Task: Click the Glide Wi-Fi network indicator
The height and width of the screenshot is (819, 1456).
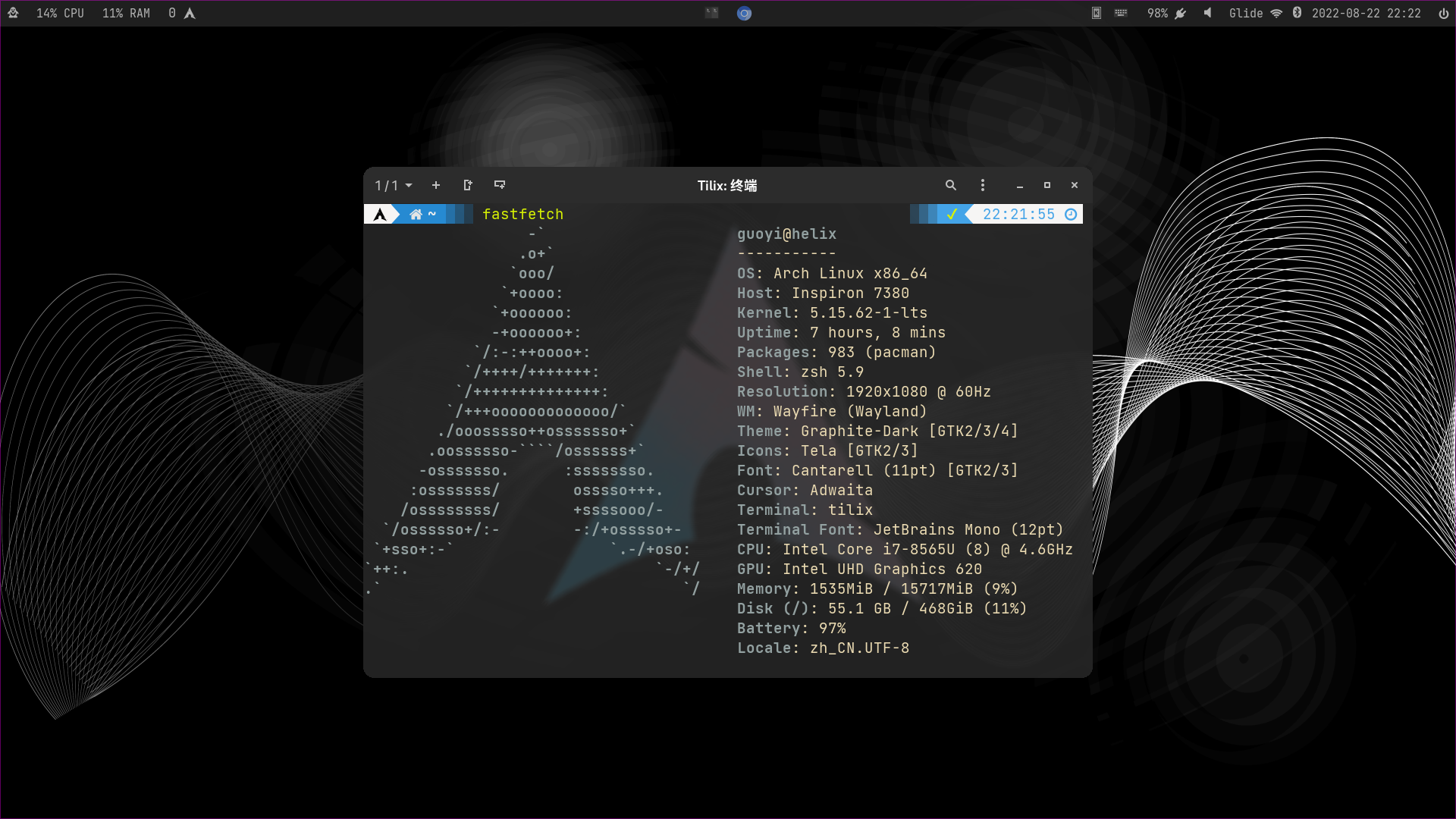Action: coord(1255,14)
